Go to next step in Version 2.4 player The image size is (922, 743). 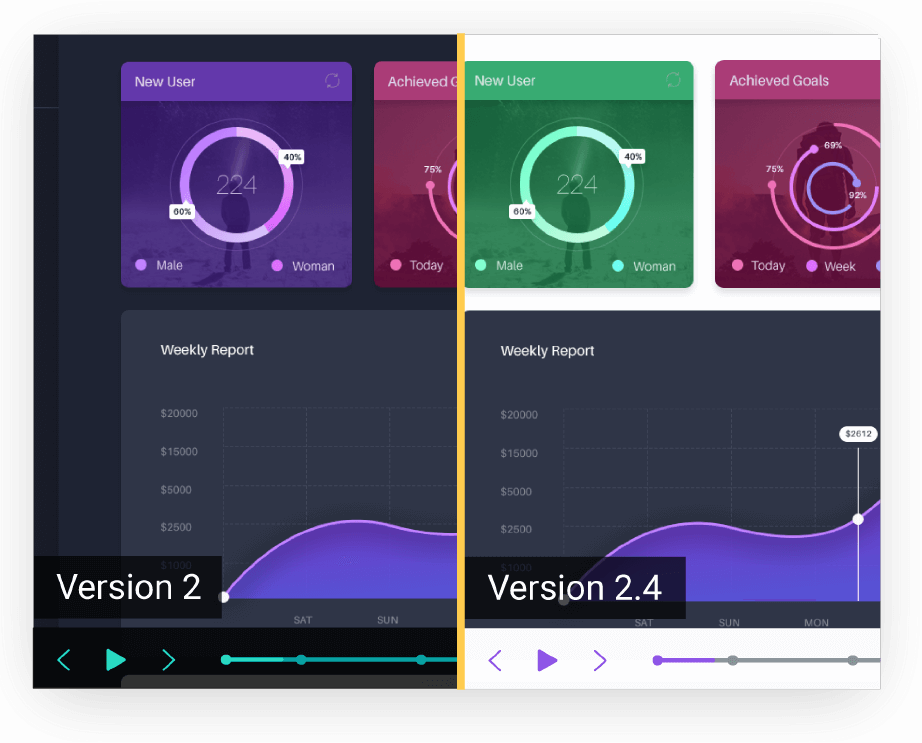point(600,660)
